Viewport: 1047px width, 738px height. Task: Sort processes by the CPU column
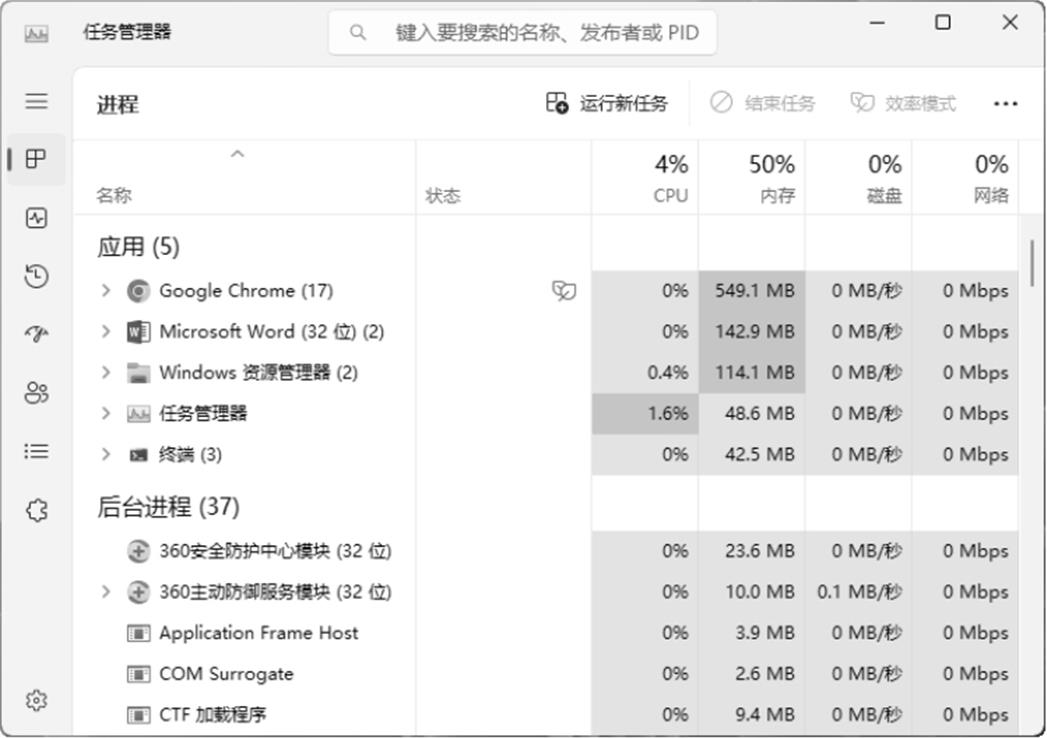[x=645, y=178]
